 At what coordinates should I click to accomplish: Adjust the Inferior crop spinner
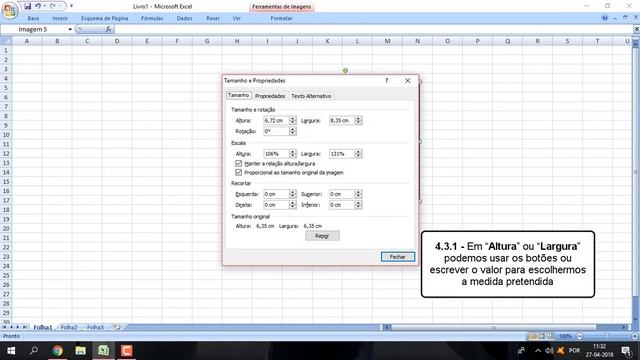coord(358,204)
